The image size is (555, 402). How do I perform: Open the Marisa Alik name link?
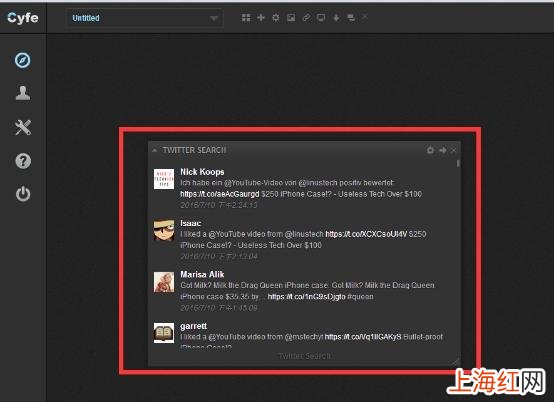(x=202, y=275)
